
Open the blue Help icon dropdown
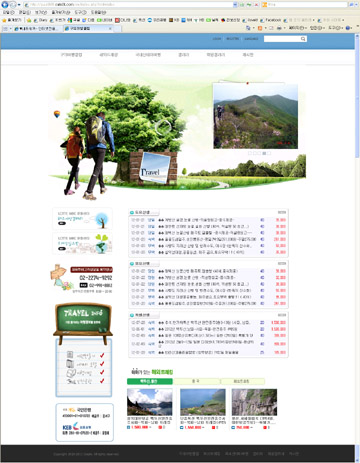coord(350,28)
